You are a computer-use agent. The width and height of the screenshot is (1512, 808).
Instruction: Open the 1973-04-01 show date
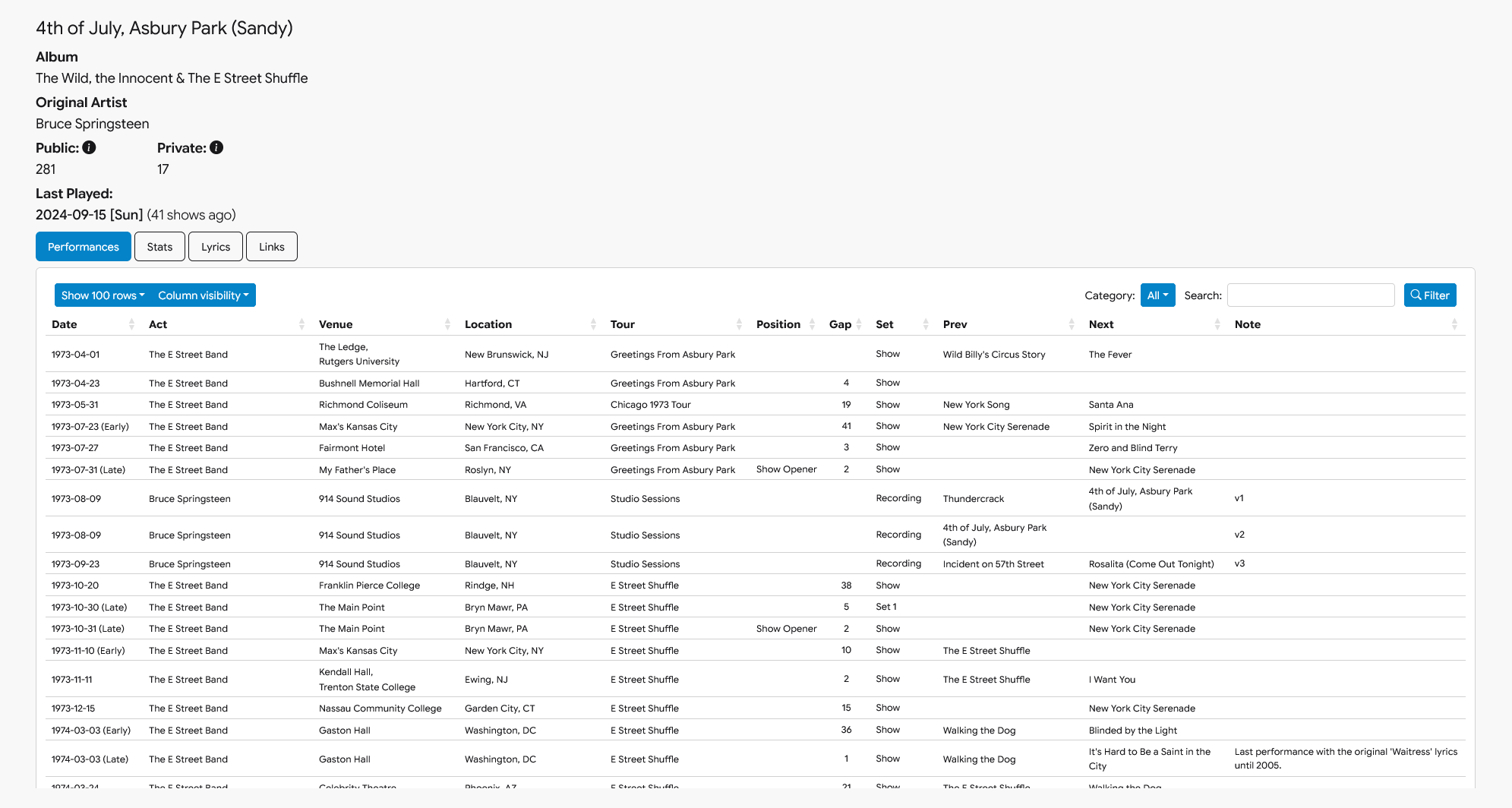tap(75, 355)
